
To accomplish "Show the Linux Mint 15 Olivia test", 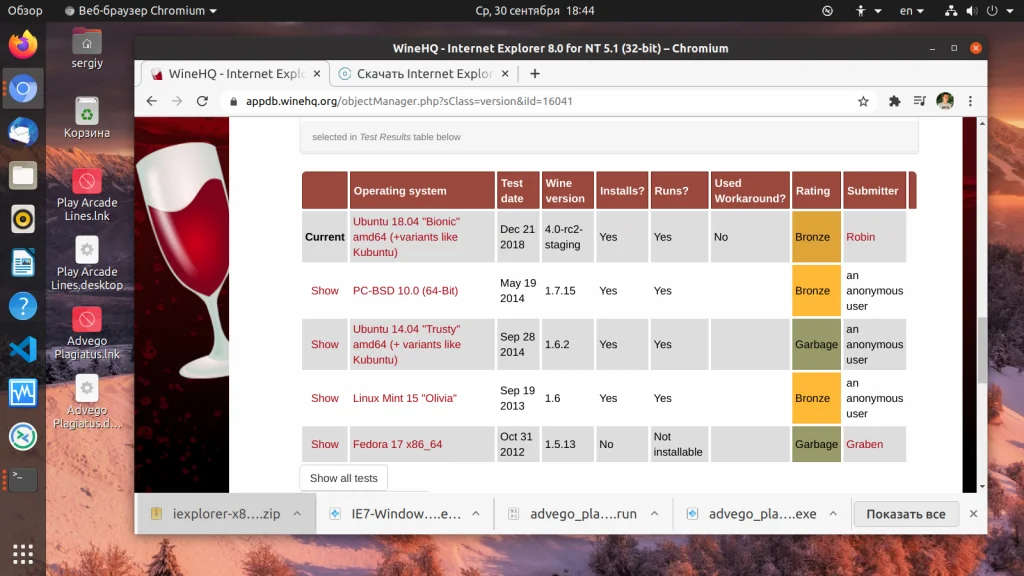I will tap(325, 398).
